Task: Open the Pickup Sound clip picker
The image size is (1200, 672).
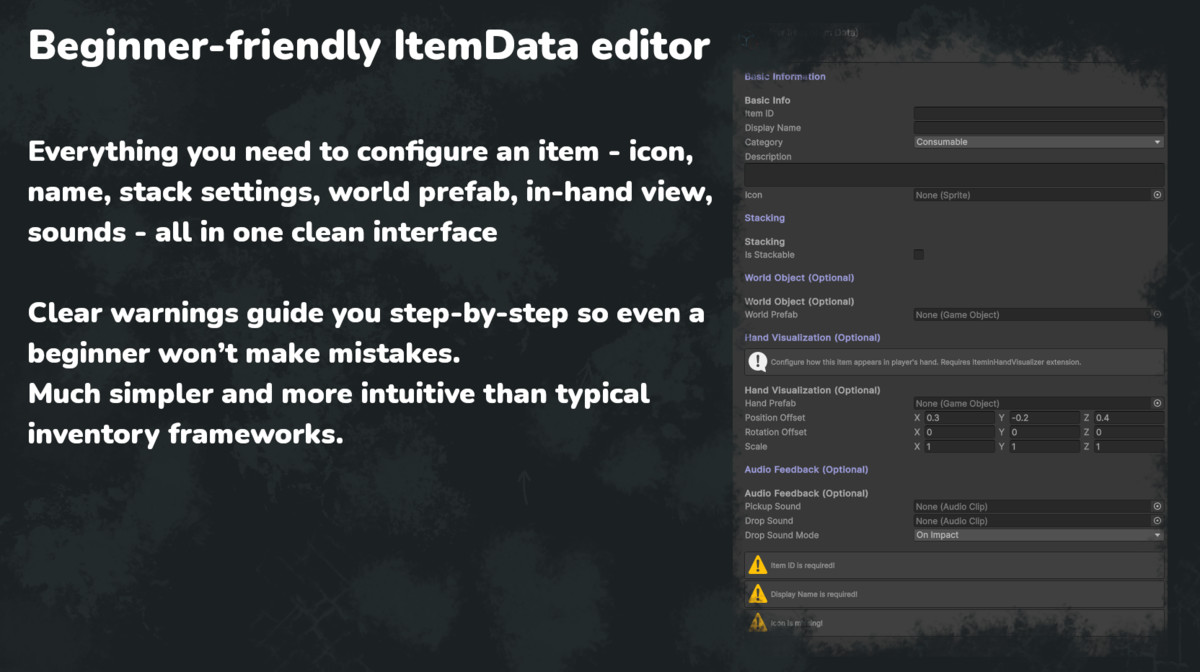Action: [1156, 506]
